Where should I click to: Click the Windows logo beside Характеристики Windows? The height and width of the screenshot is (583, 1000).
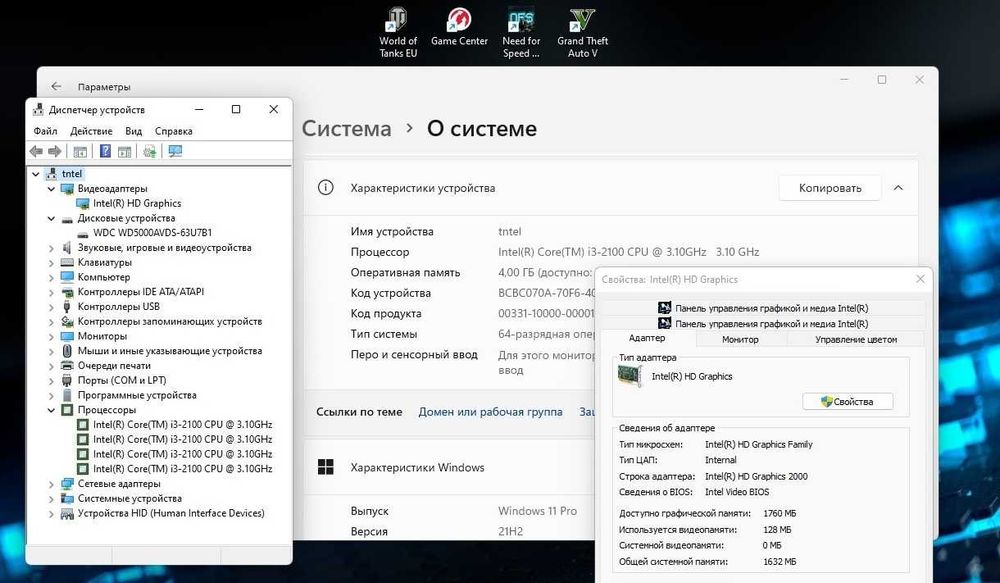[325, 468]
